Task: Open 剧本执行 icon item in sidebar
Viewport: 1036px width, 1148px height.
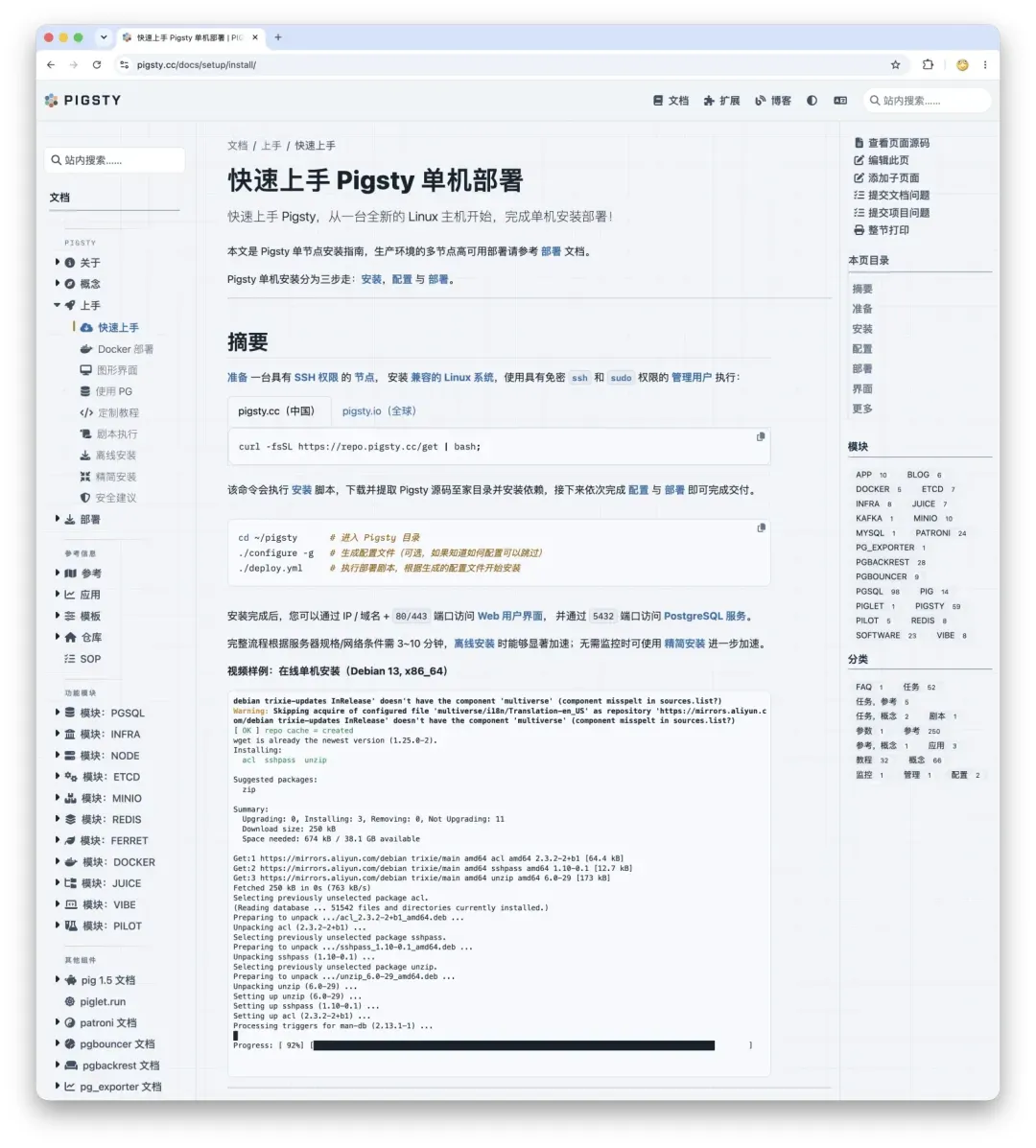Action: 109,433
